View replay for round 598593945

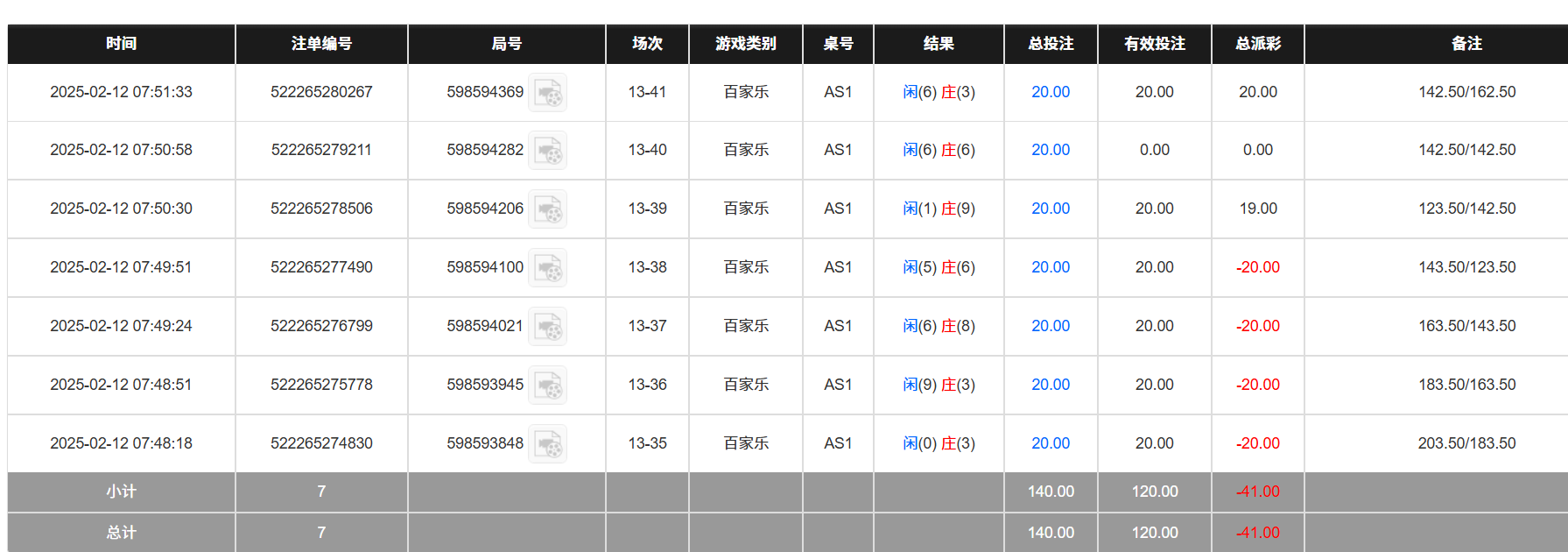pos(548,386)
